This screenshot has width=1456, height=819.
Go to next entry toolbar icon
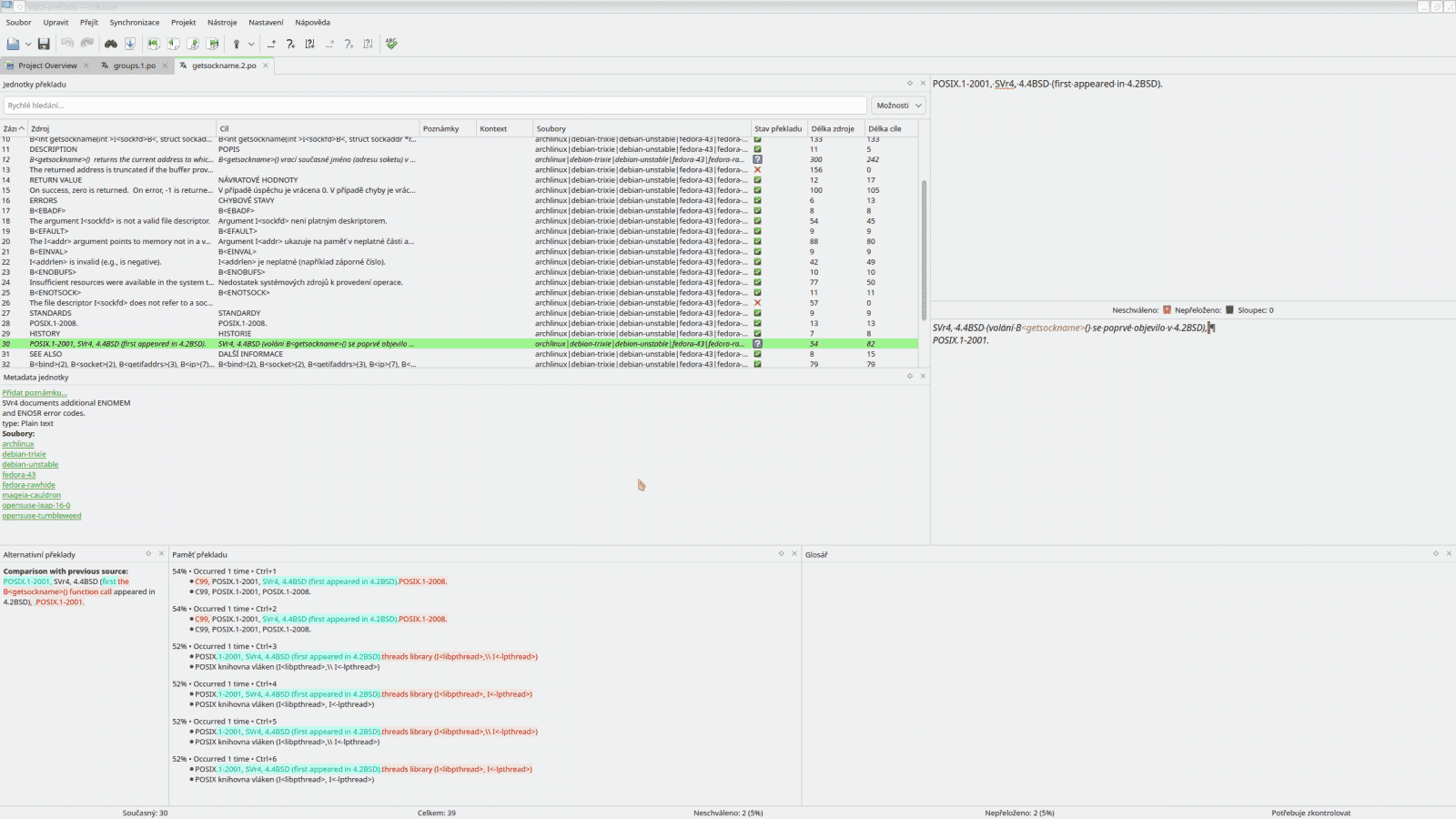[x=193, y=44]
